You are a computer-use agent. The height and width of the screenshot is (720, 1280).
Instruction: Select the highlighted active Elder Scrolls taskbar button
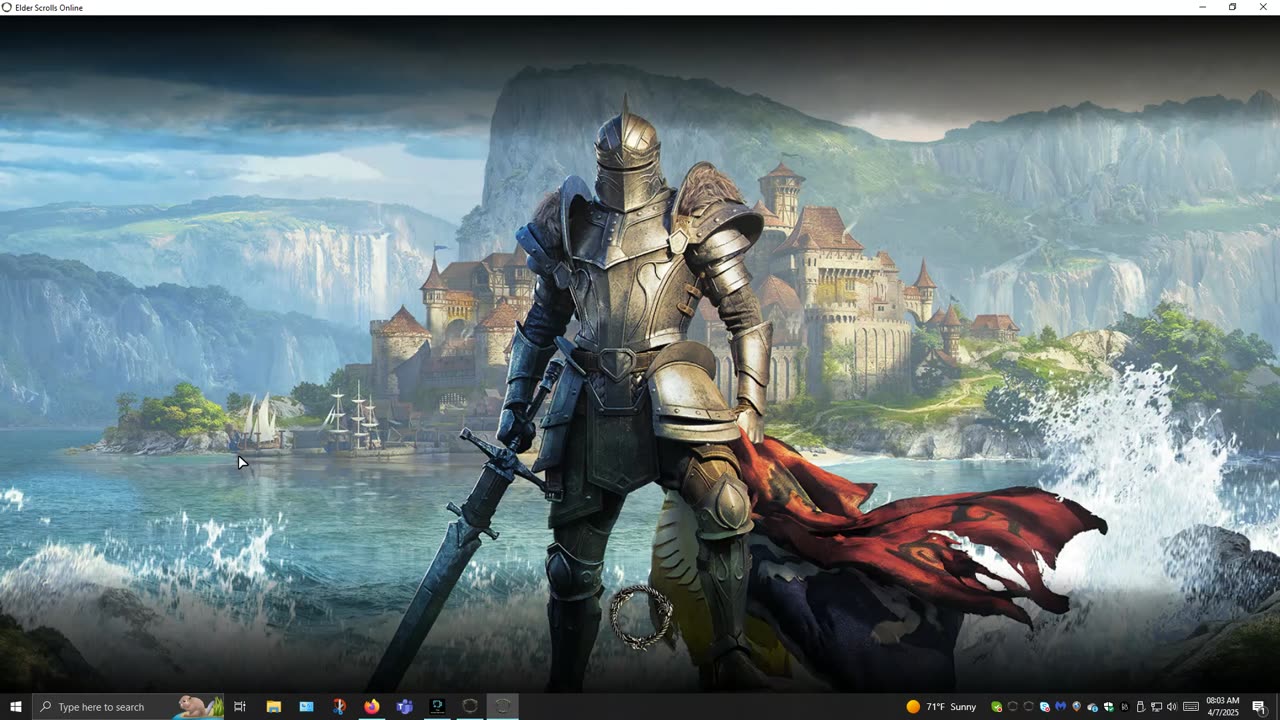pyautogui.click(x=503, y=707)
